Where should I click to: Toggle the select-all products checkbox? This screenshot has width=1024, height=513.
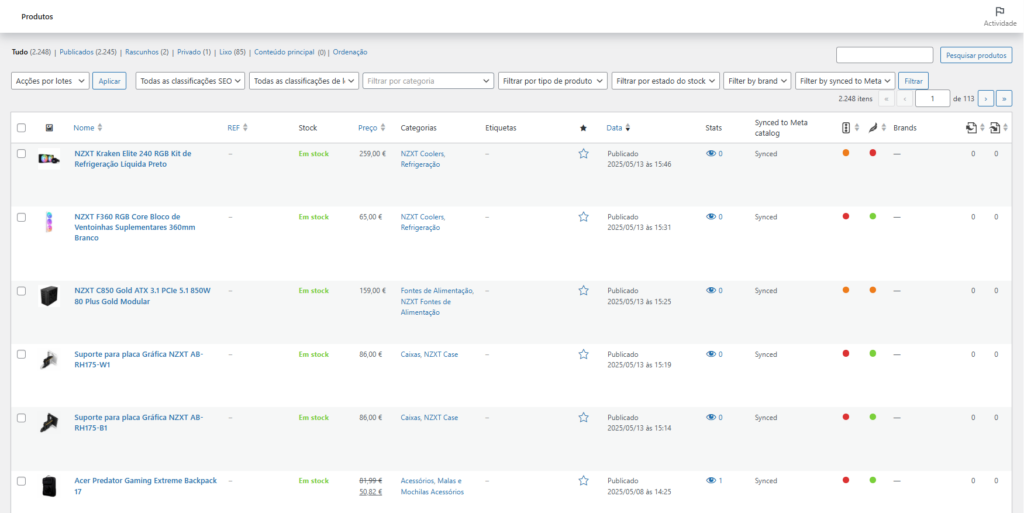[x=22, y=128]
